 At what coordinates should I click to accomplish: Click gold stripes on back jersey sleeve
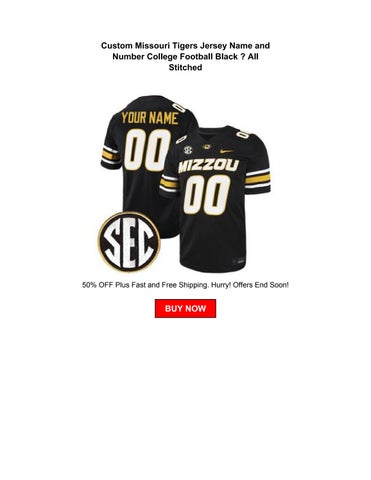click(x=110, y=155)
